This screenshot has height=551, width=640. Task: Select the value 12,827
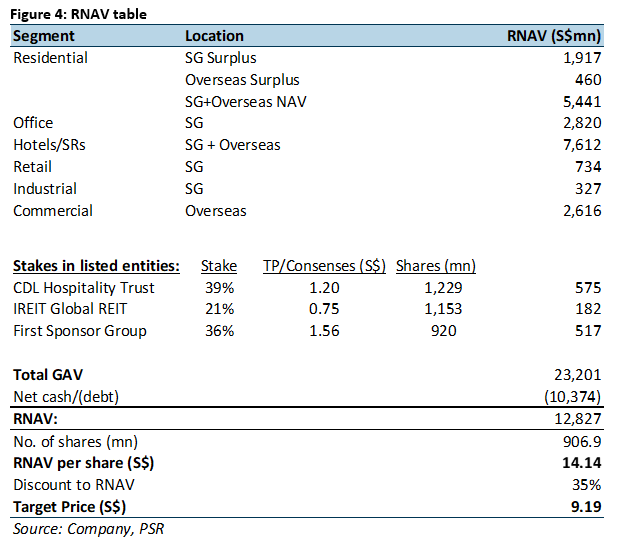578,419
